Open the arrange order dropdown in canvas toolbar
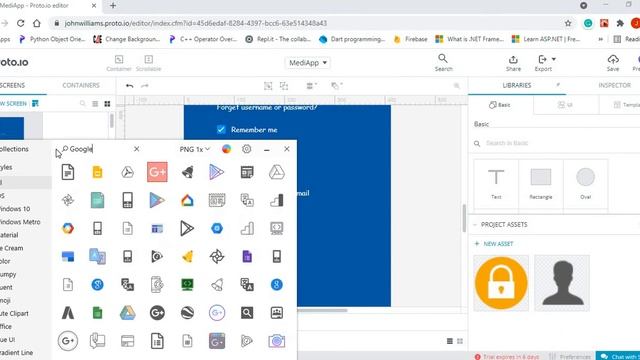The width and height of the screenshot is (640, 360). point(337,86)
